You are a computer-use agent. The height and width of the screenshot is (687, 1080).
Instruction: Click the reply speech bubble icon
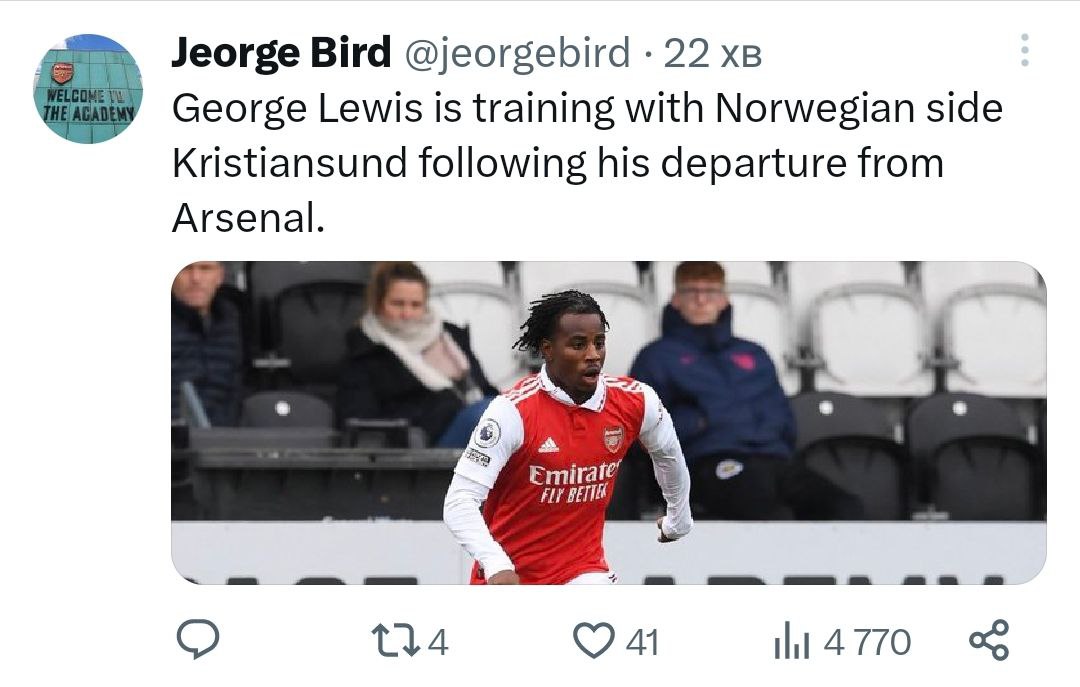coord(198,640)
